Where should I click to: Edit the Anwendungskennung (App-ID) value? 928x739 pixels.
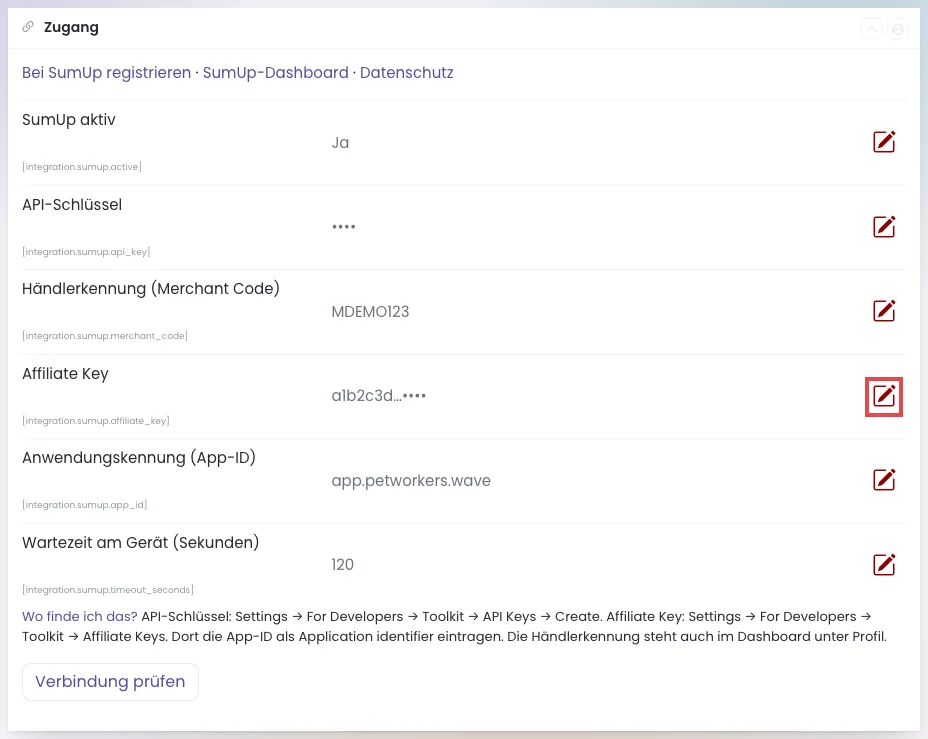click(x=884, y=480)
